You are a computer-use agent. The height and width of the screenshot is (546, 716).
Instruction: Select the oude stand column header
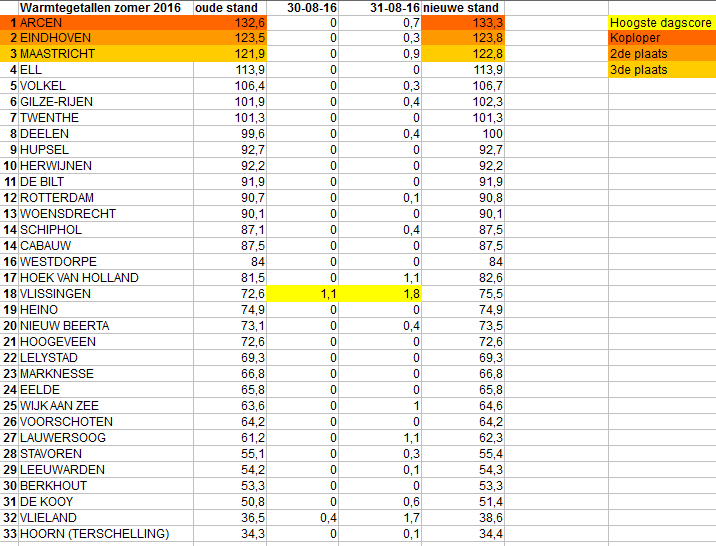tap(229, 6)
